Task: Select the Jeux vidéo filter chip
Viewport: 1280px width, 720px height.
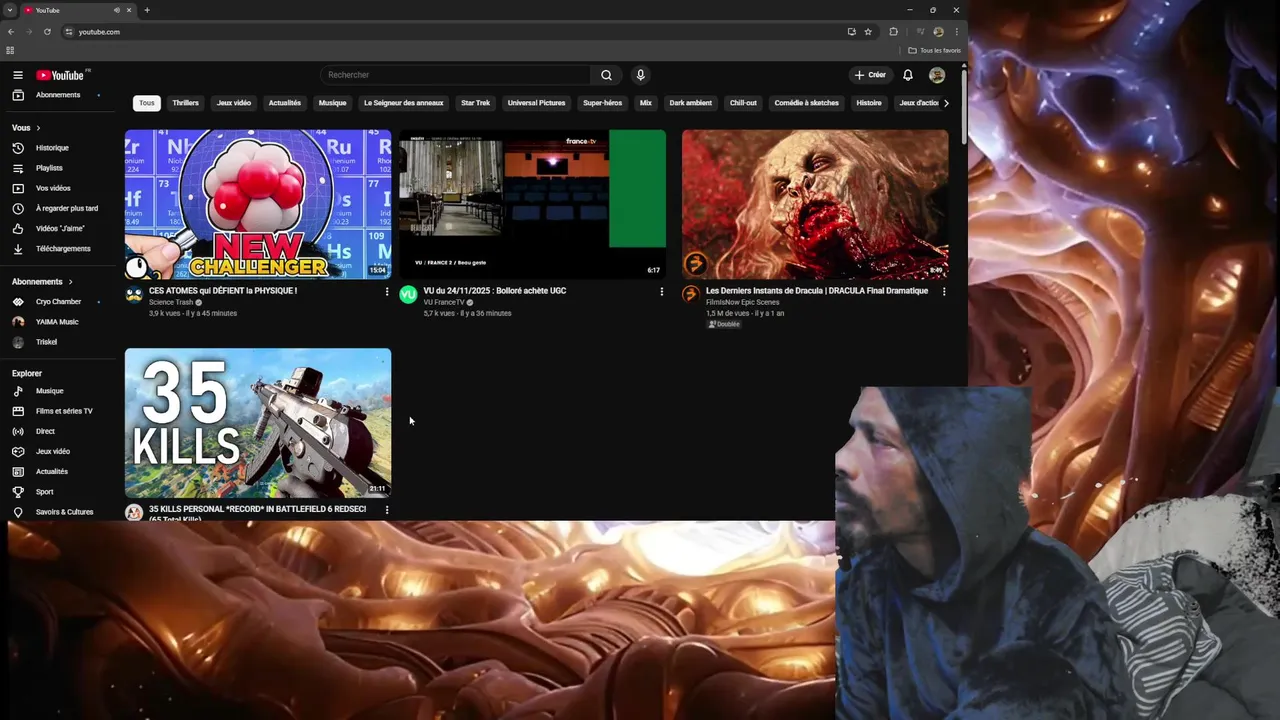Action: (x=234, y=103)
